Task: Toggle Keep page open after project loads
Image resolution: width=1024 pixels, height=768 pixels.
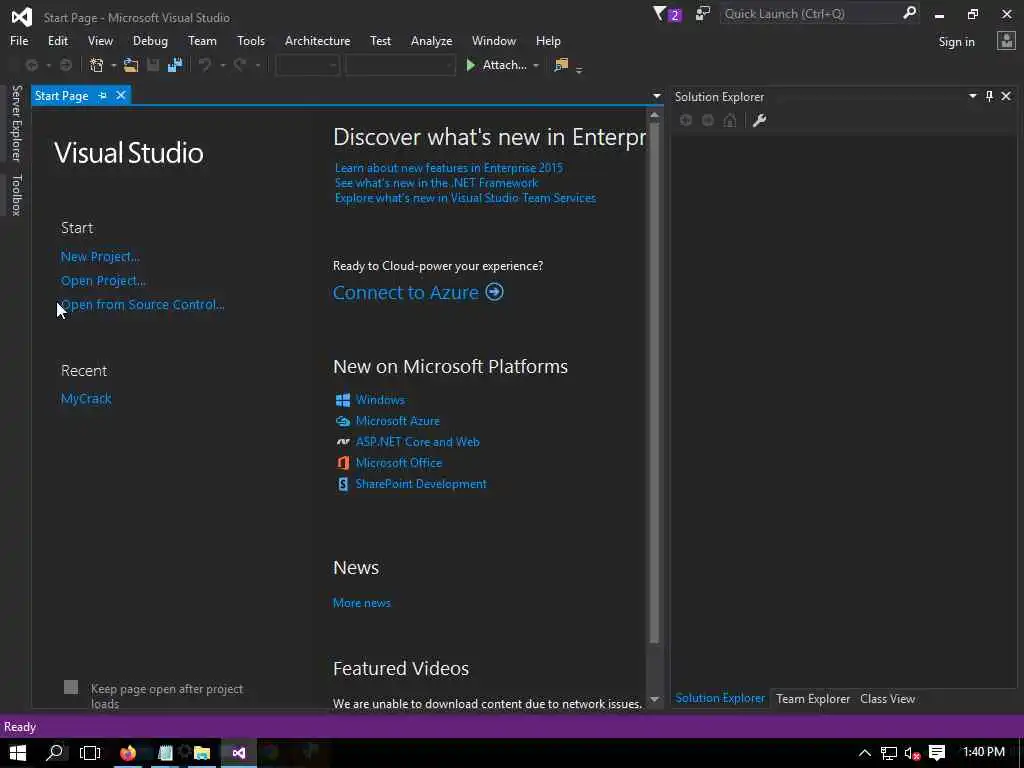Action: pos(71,687)
